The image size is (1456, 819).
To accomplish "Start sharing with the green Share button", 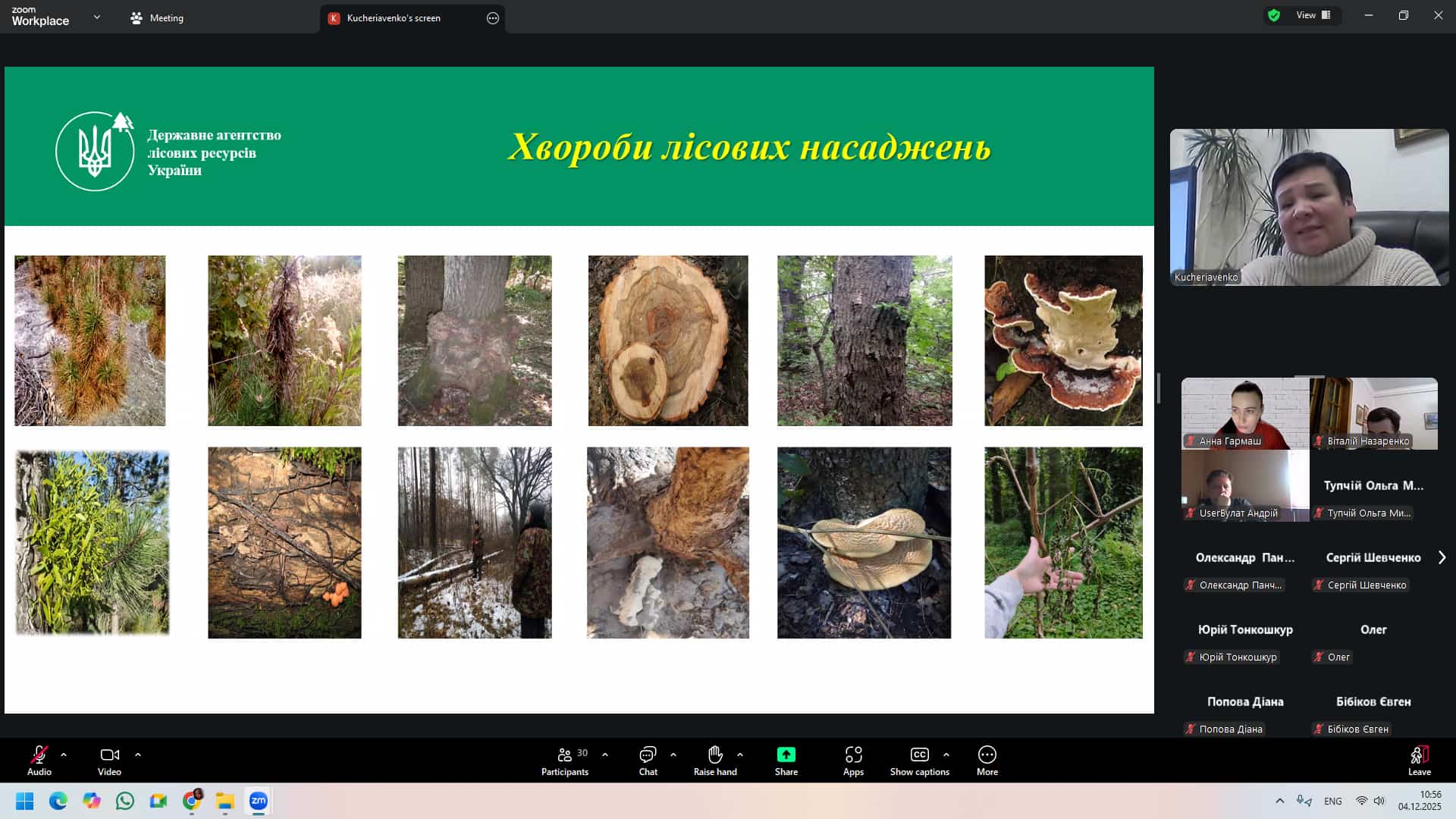I will coord(786,755).
